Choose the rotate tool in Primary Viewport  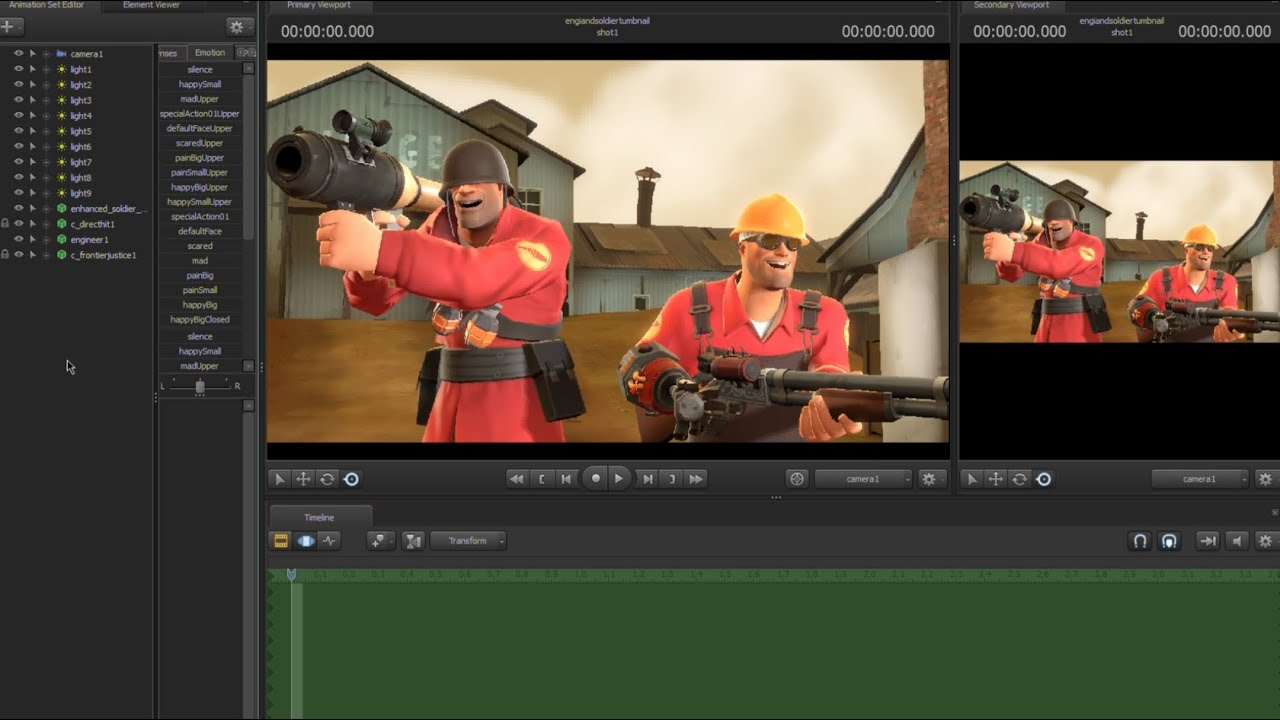(327, 479)
